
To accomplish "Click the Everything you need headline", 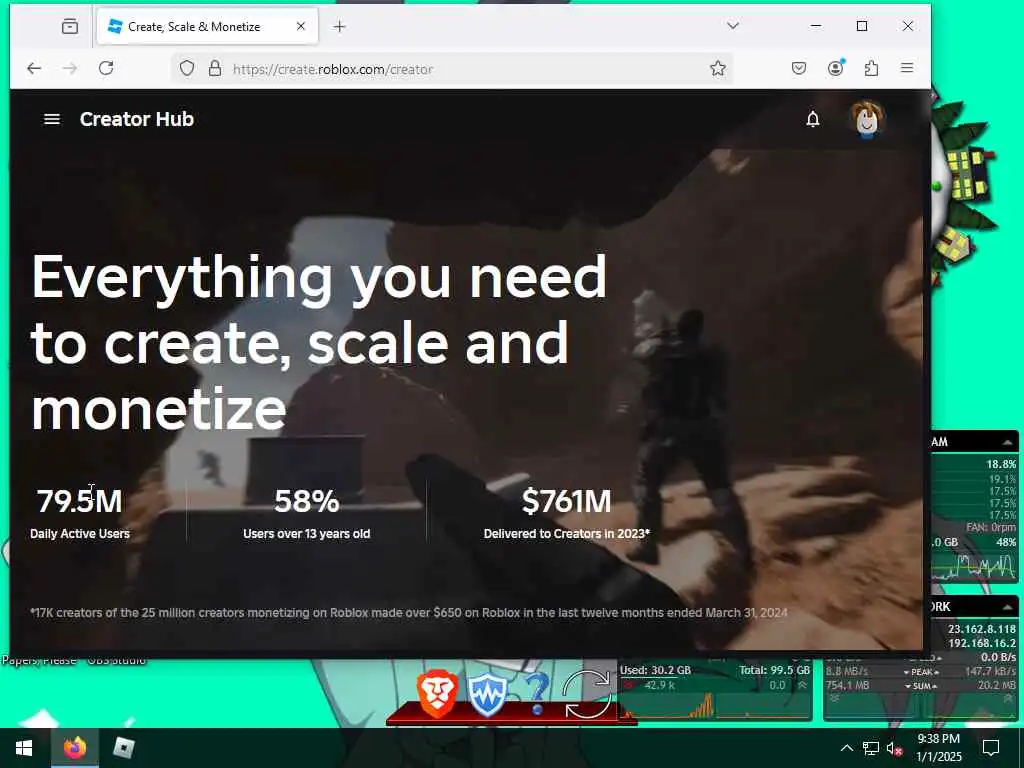I will [x=319, y=342].
